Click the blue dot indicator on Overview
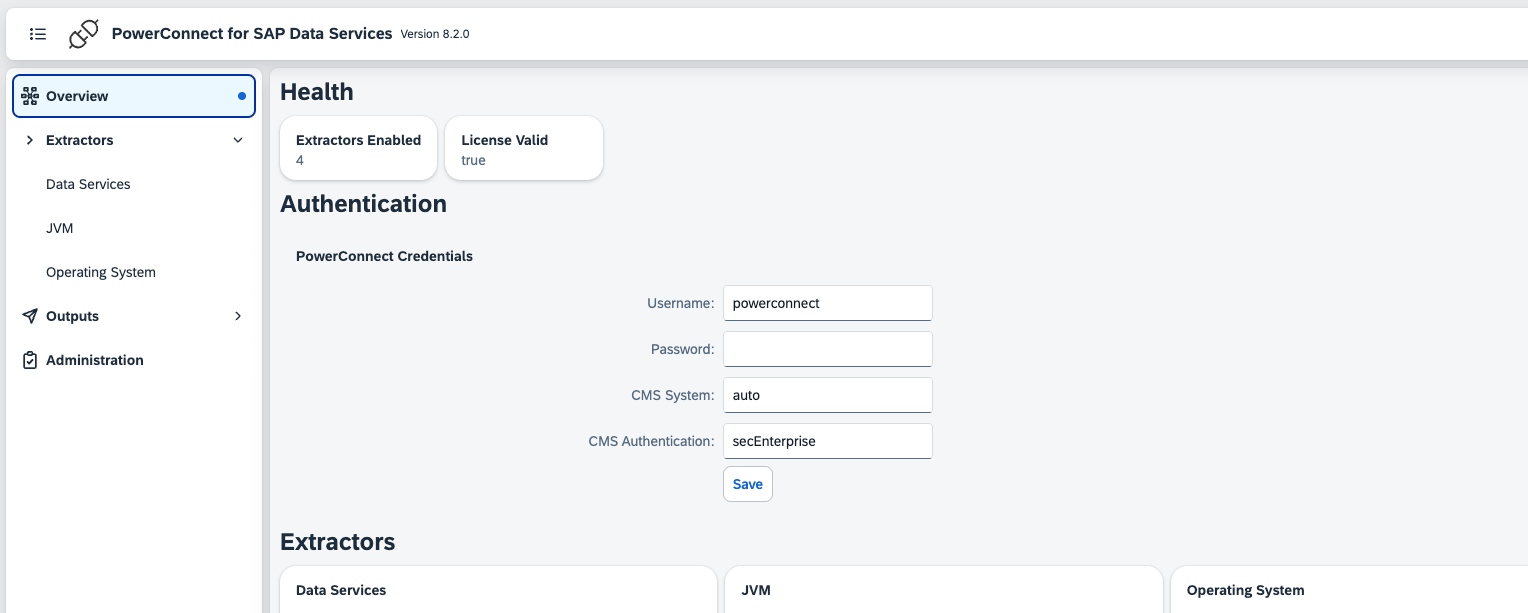1528x613 pixels. [242, 96]
